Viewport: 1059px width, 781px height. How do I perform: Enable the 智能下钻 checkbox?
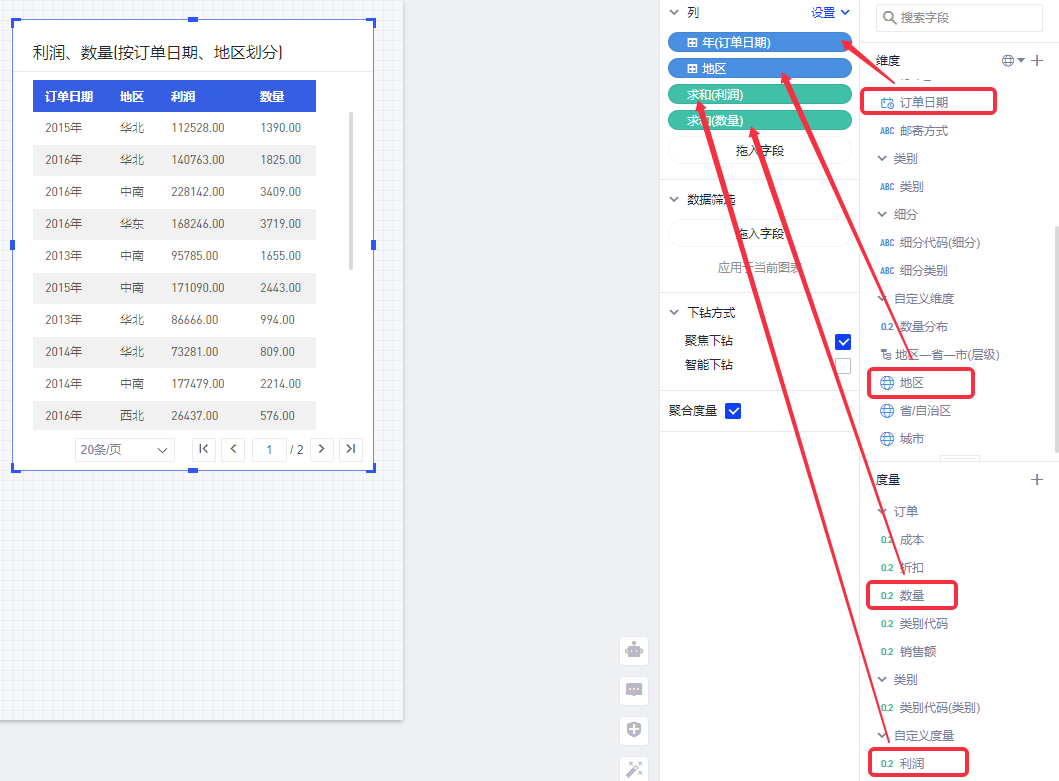coord(843,366)
